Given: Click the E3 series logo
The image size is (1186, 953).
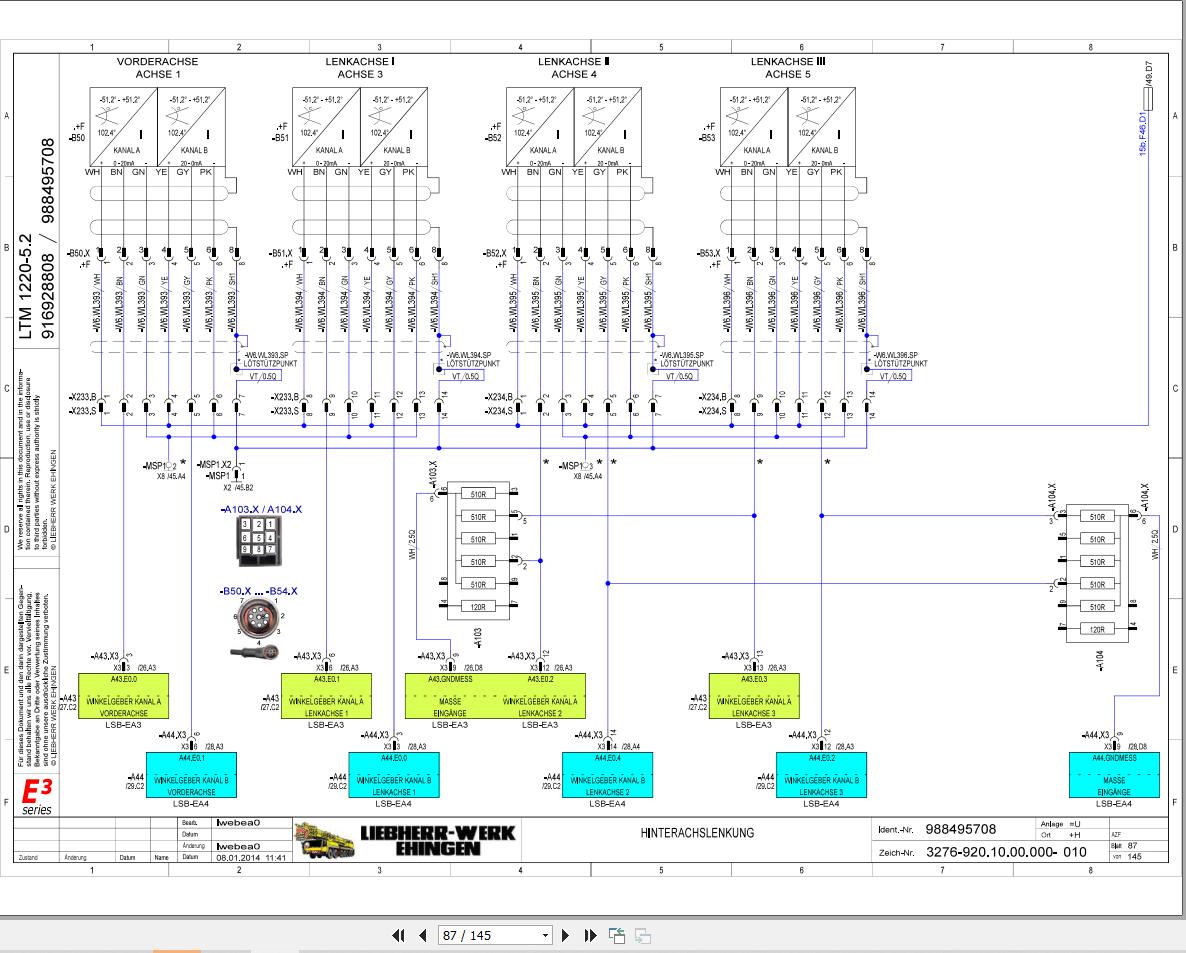Looking at the screenshot, I should (x=36, y=797).
